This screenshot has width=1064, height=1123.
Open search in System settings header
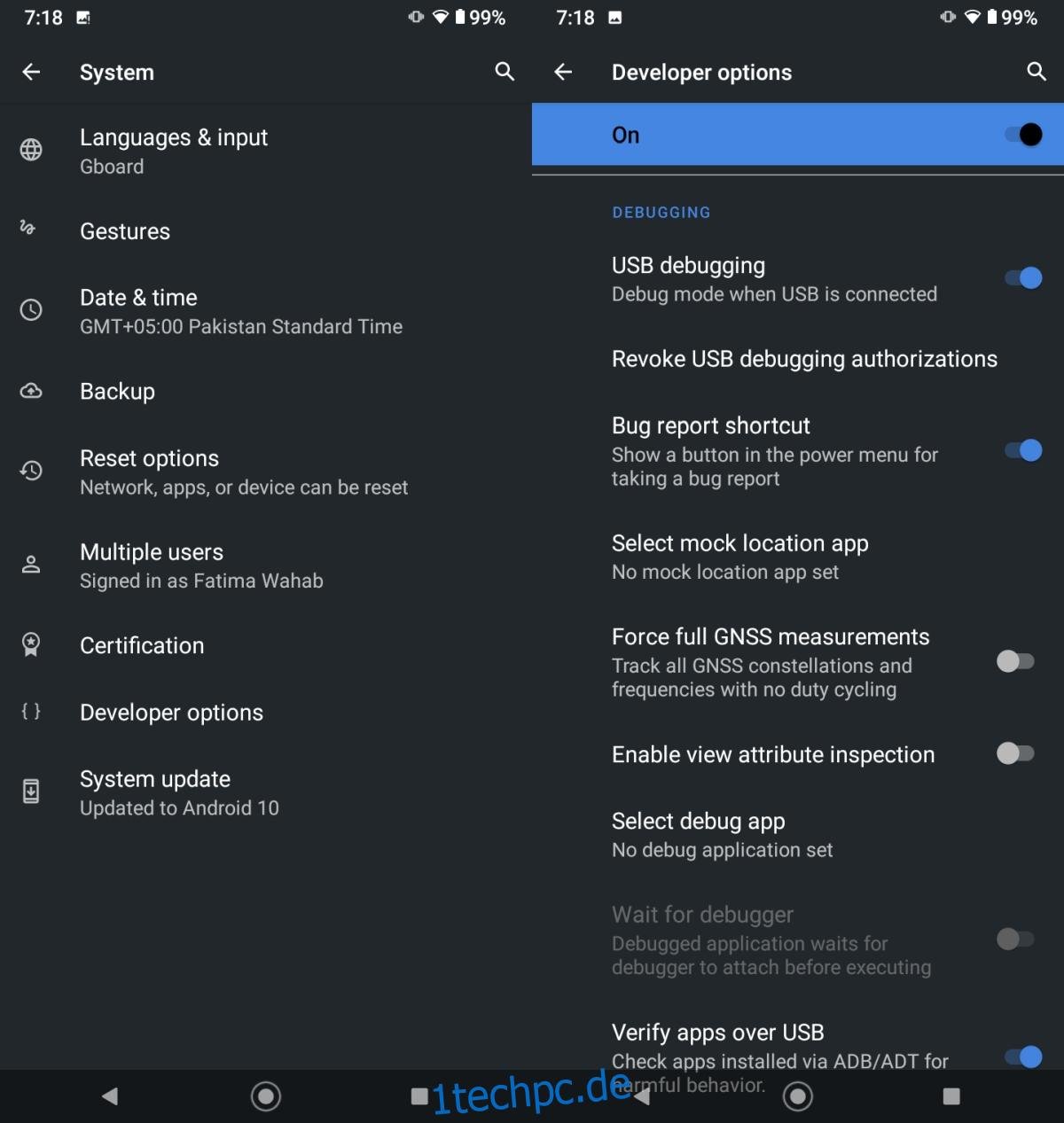[505, 72]
